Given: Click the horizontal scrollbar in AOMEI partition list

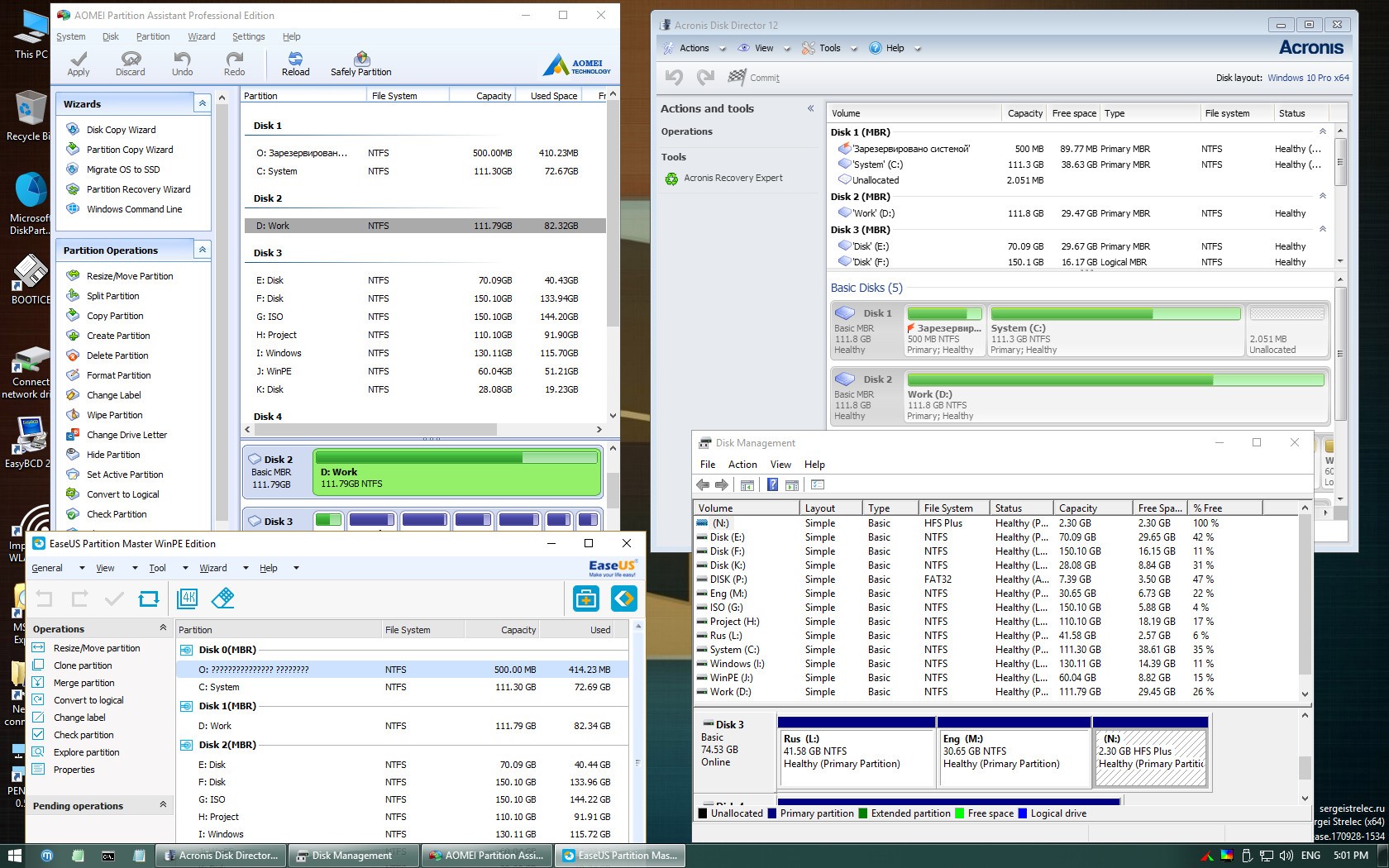Looking at the screenshot, I should [376, 430].
